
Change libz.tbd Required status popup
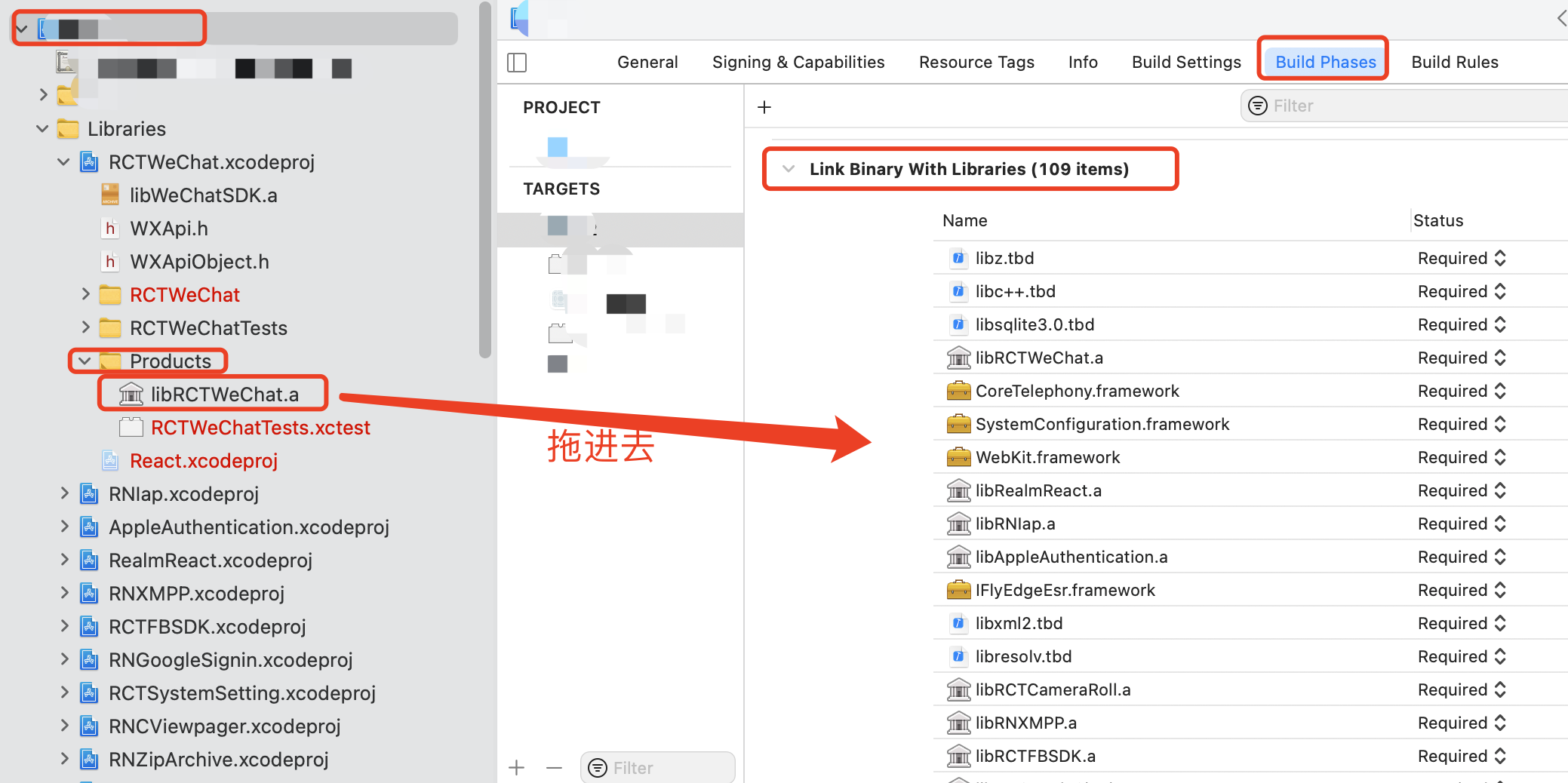1462,258
